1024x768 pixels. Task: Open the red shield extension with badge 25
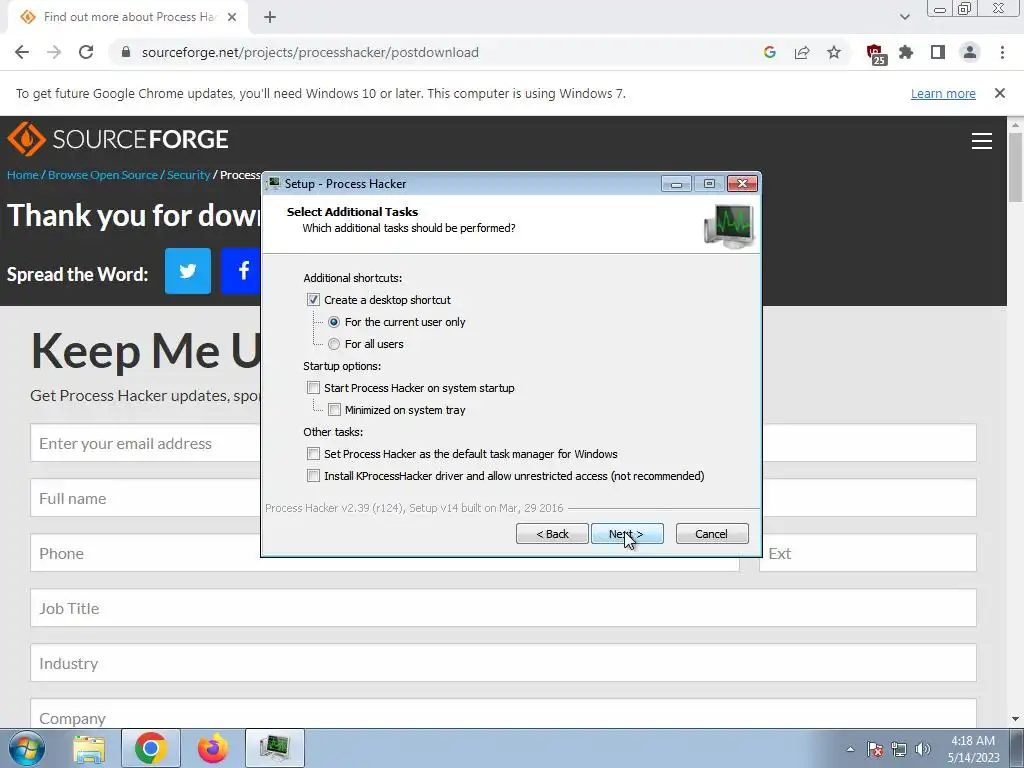click(875, 54)
